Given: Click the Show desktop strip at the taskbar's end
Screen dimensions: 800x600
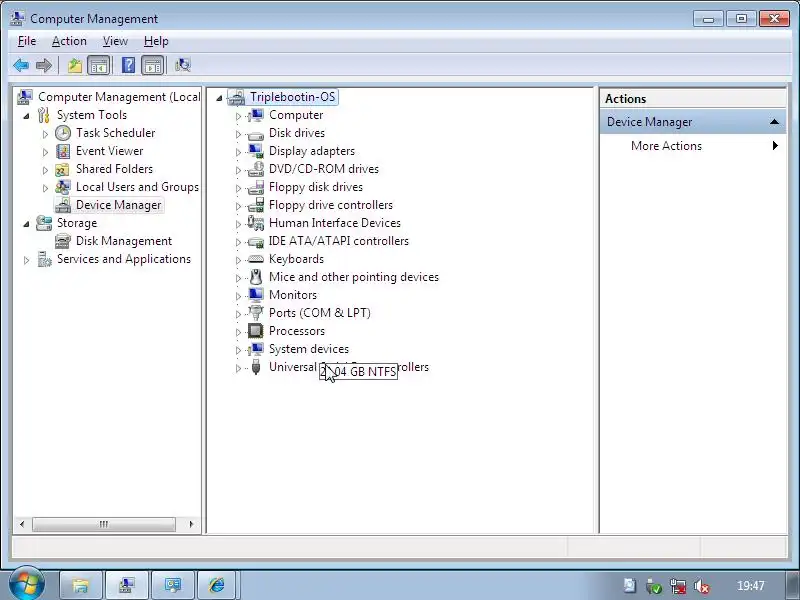Looking at the screenshot, I should tap(794, 585).
